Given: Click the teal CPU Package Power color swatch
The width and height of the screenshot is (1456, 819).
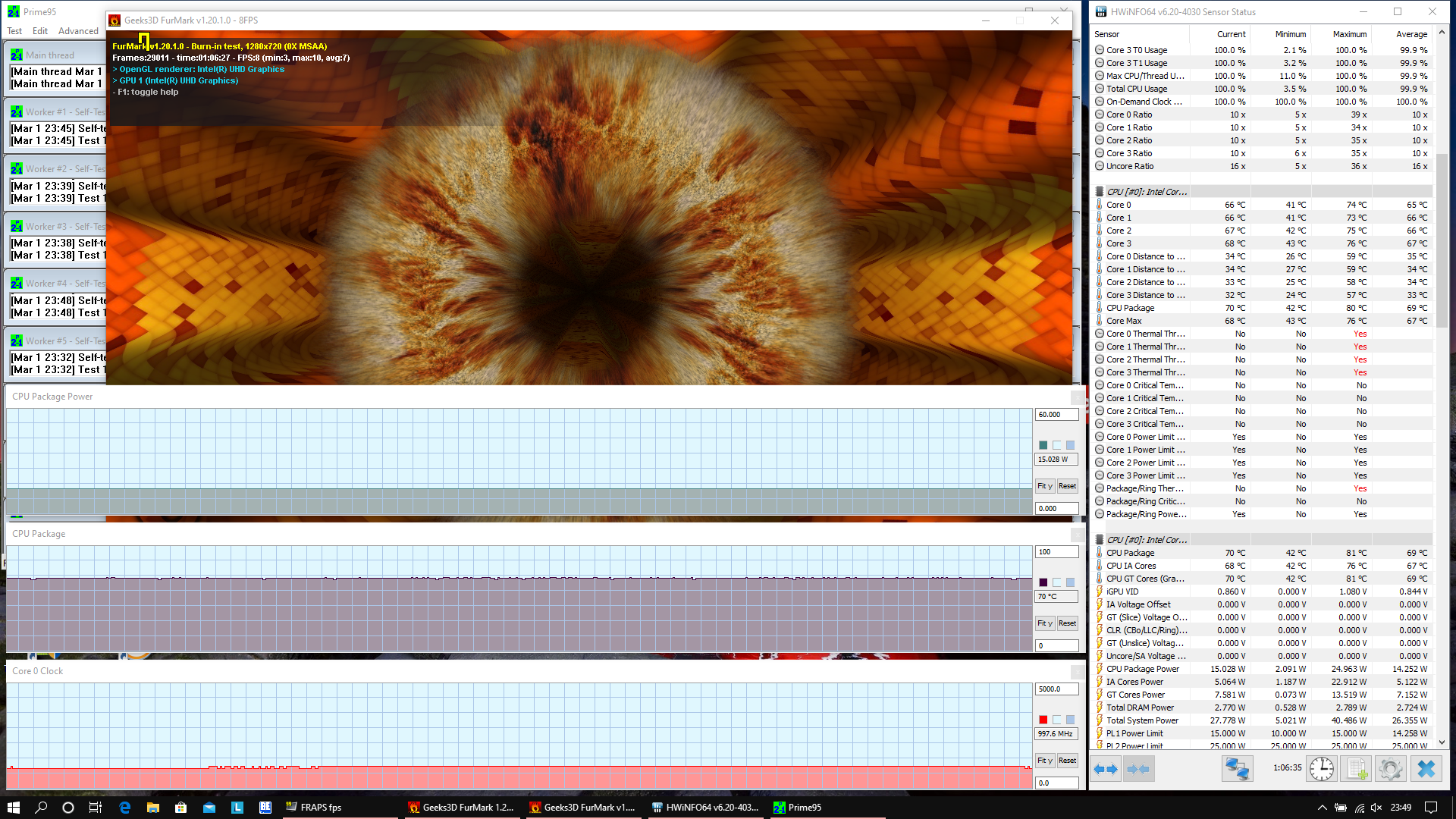Looking at the screenshot, I should click(x=1043, y=445).
